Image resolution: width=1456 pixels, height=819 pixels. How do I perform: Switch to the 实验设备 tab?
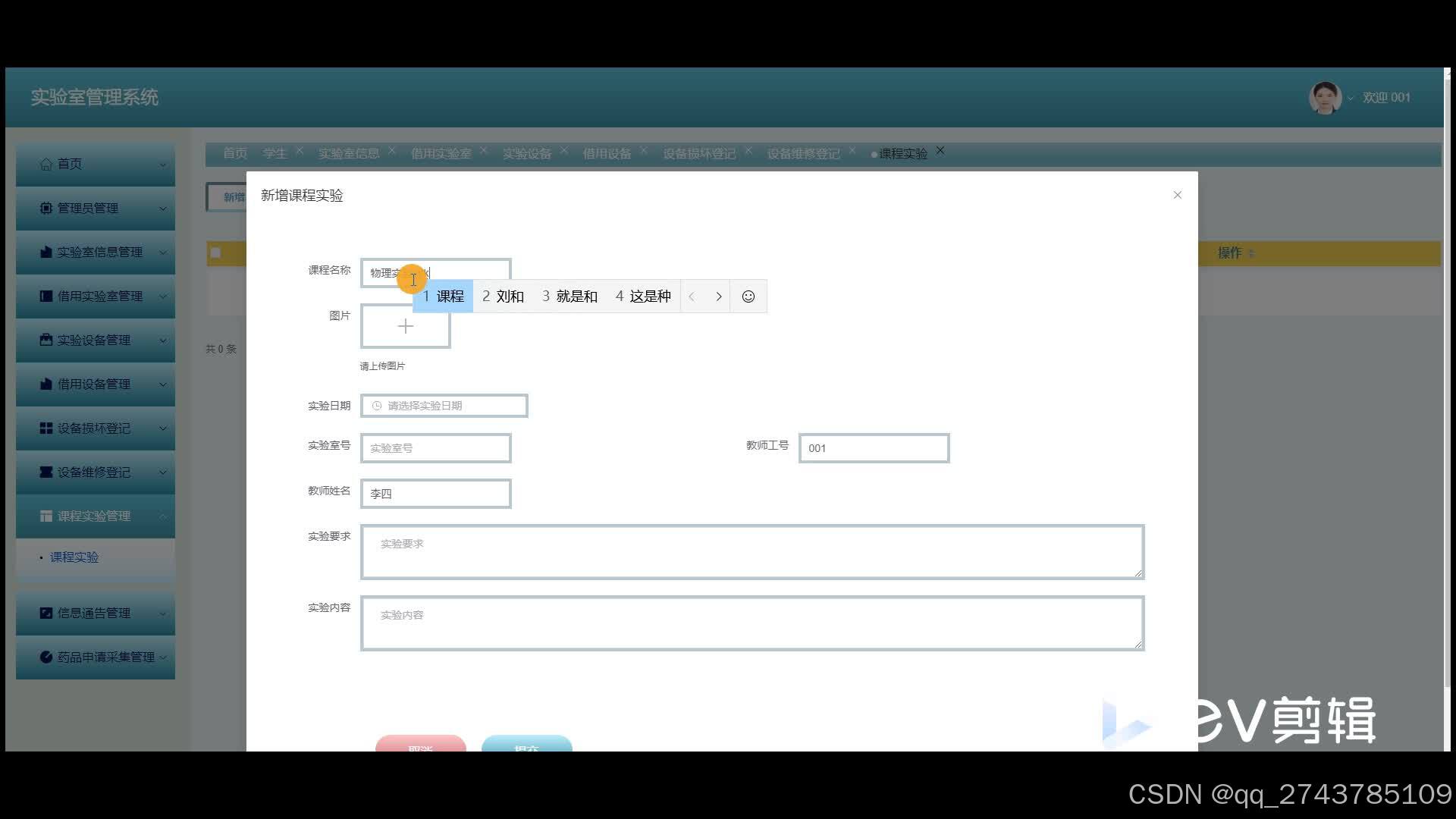point(526,154)
